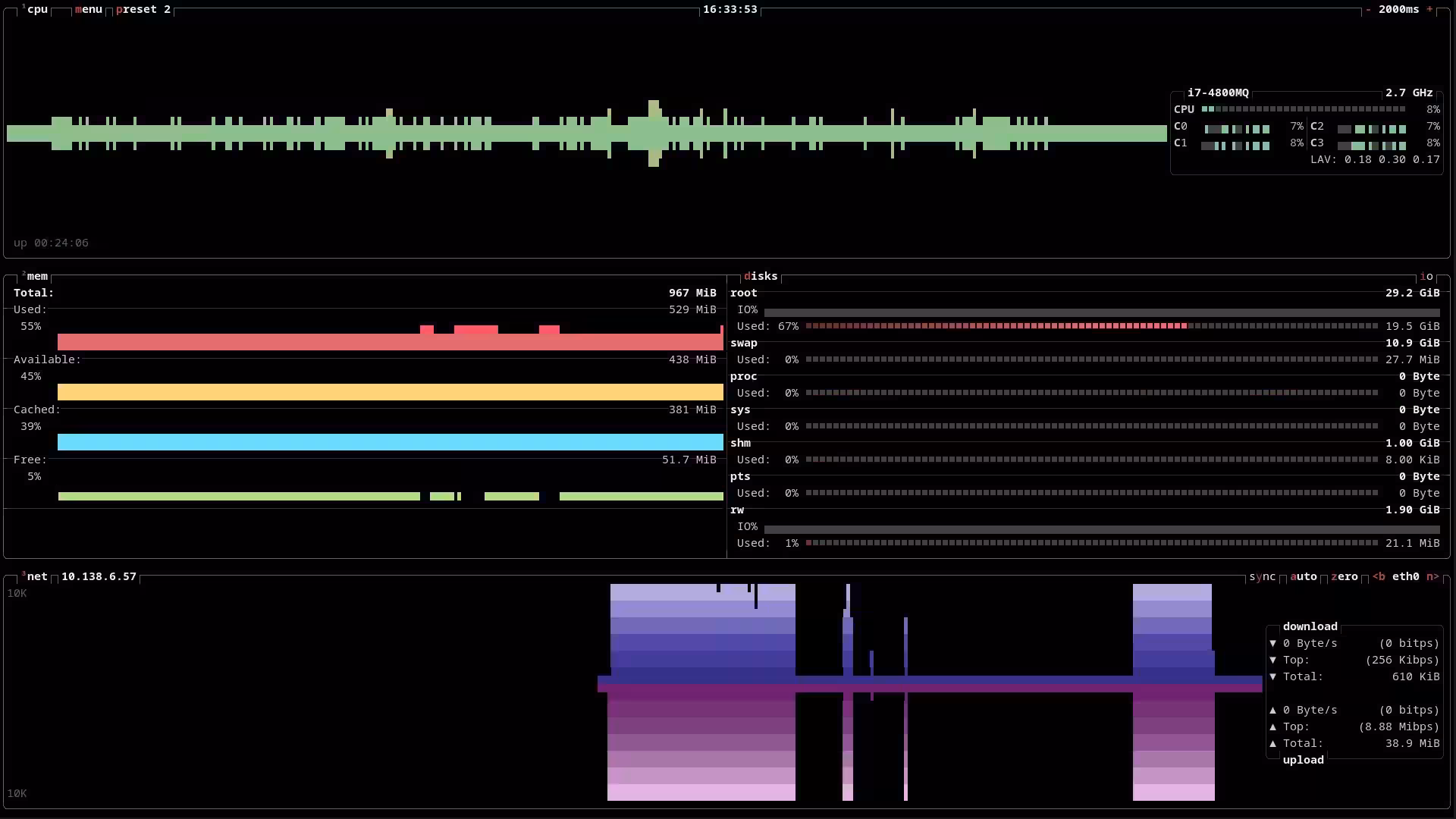1456x819 pixels.
Task: Select next network interface with n>
Action: [x=1432, y=576]
